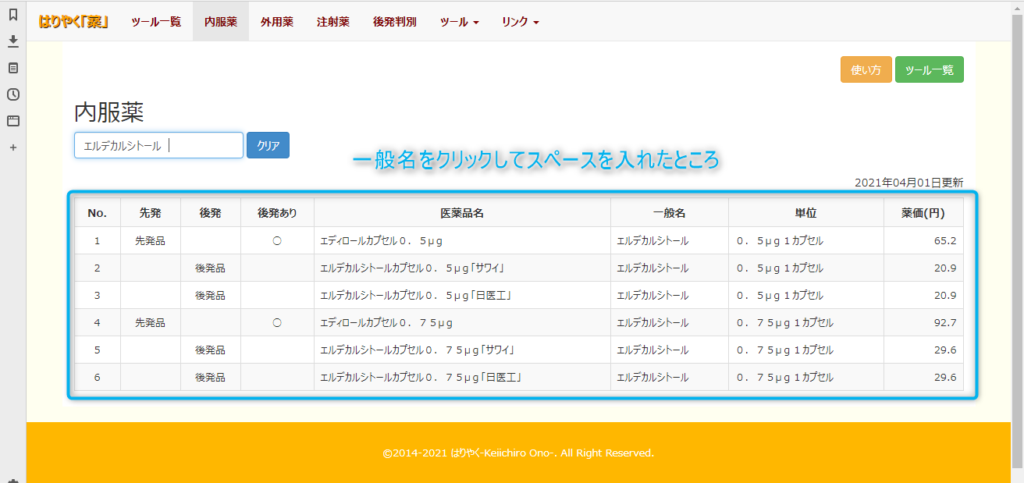Image resolution: width=1024 pixels, height=483 pixels.
Task: Show the history clock panel
Action: (x=13, y=94)
